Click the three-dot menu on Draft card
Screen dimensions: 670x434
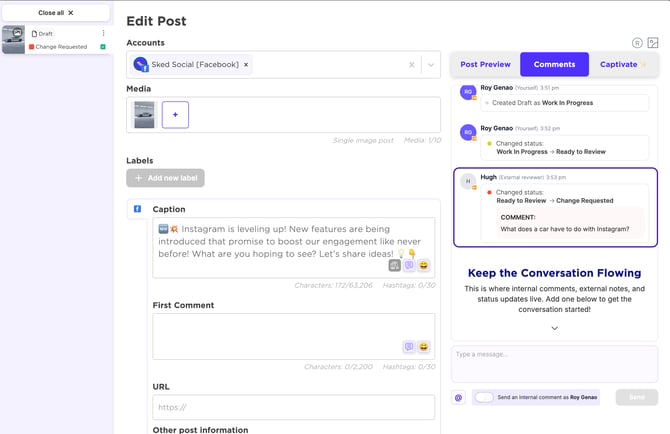coord(103,33)
